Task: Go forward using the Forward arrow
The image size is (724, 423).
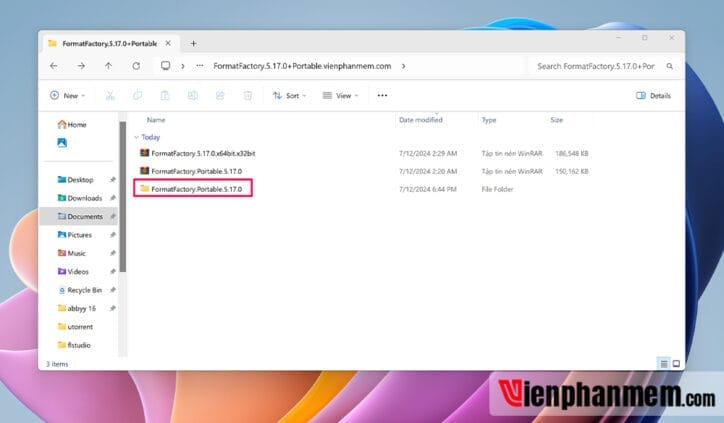Action: [x=81, y=66]
